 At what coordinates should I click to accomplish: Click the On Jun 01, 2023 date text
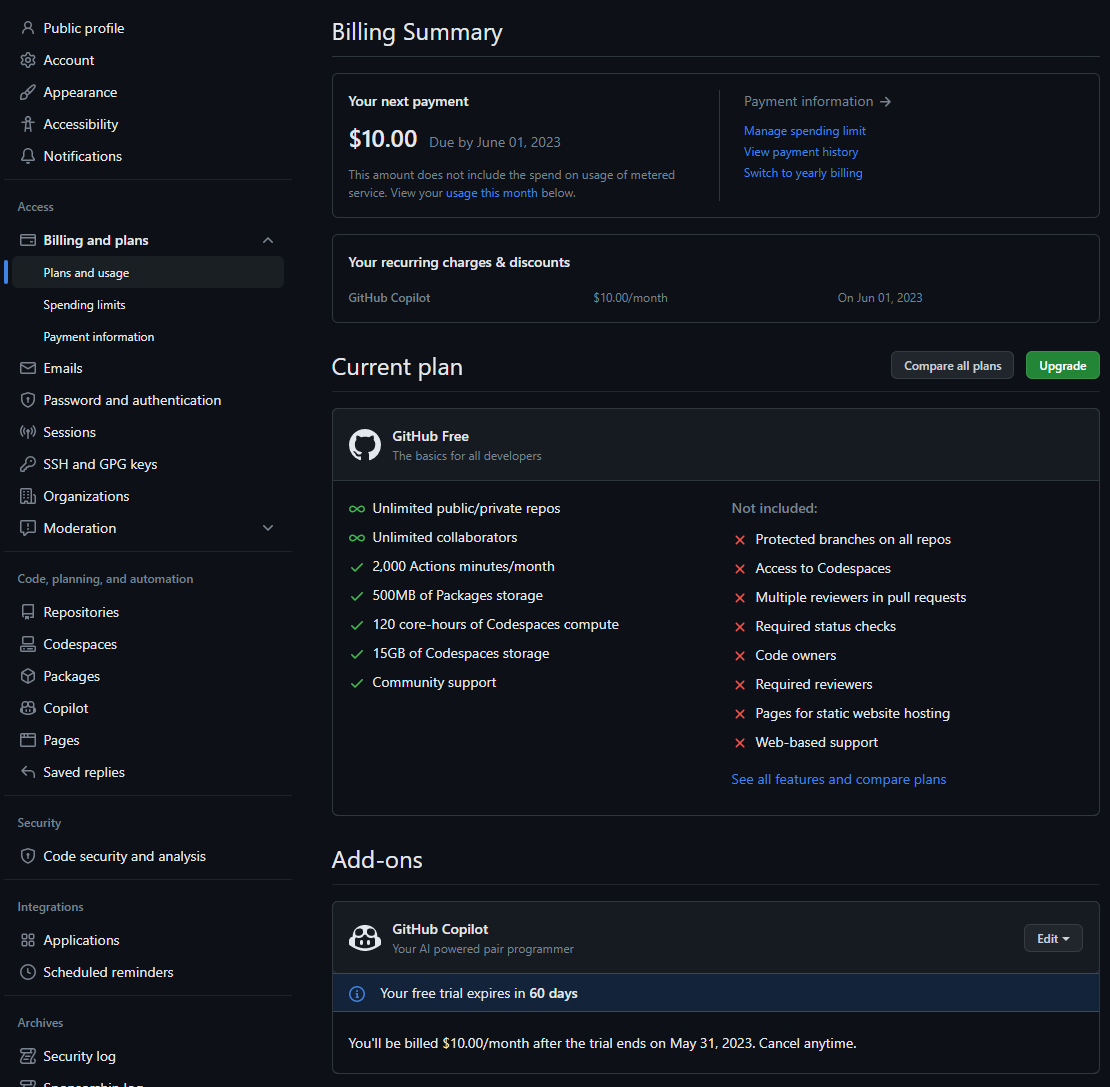point(879,298)
